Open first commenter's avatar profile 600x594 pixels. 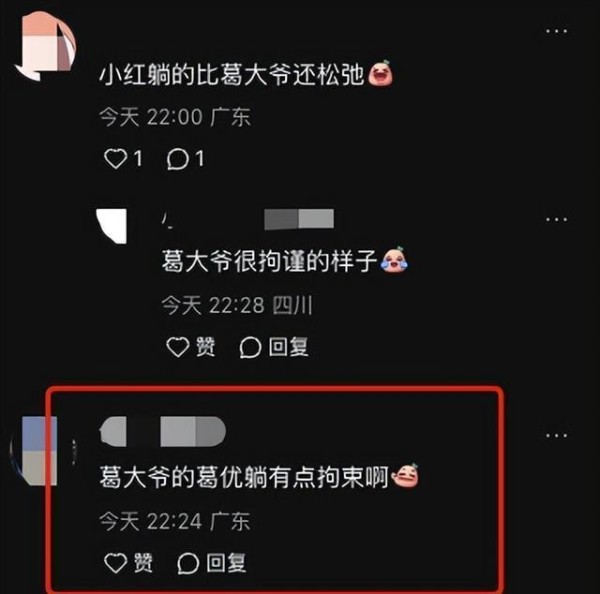(x=45, y=46)
